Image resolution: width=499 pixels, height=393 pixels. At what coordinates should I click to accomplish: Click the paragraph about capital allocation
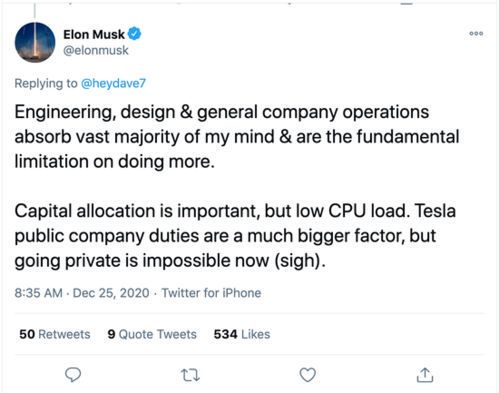click(235, 236)
